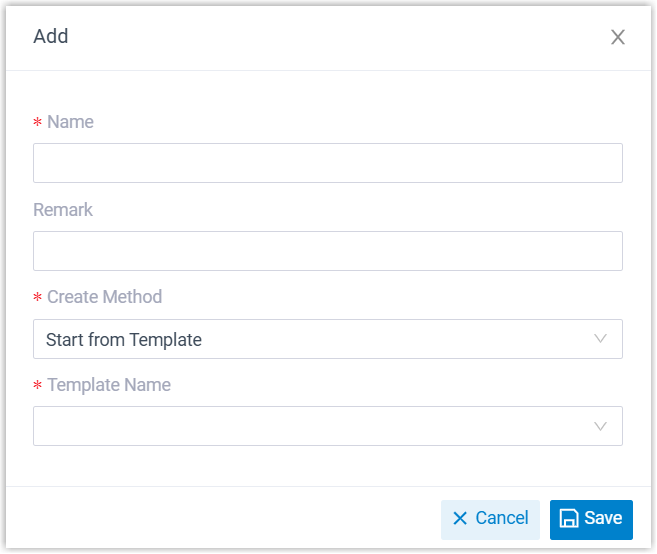Click the red asterisk beside Create Method
The height and width of the screenshot is (554, 657).
coord(38,298)
